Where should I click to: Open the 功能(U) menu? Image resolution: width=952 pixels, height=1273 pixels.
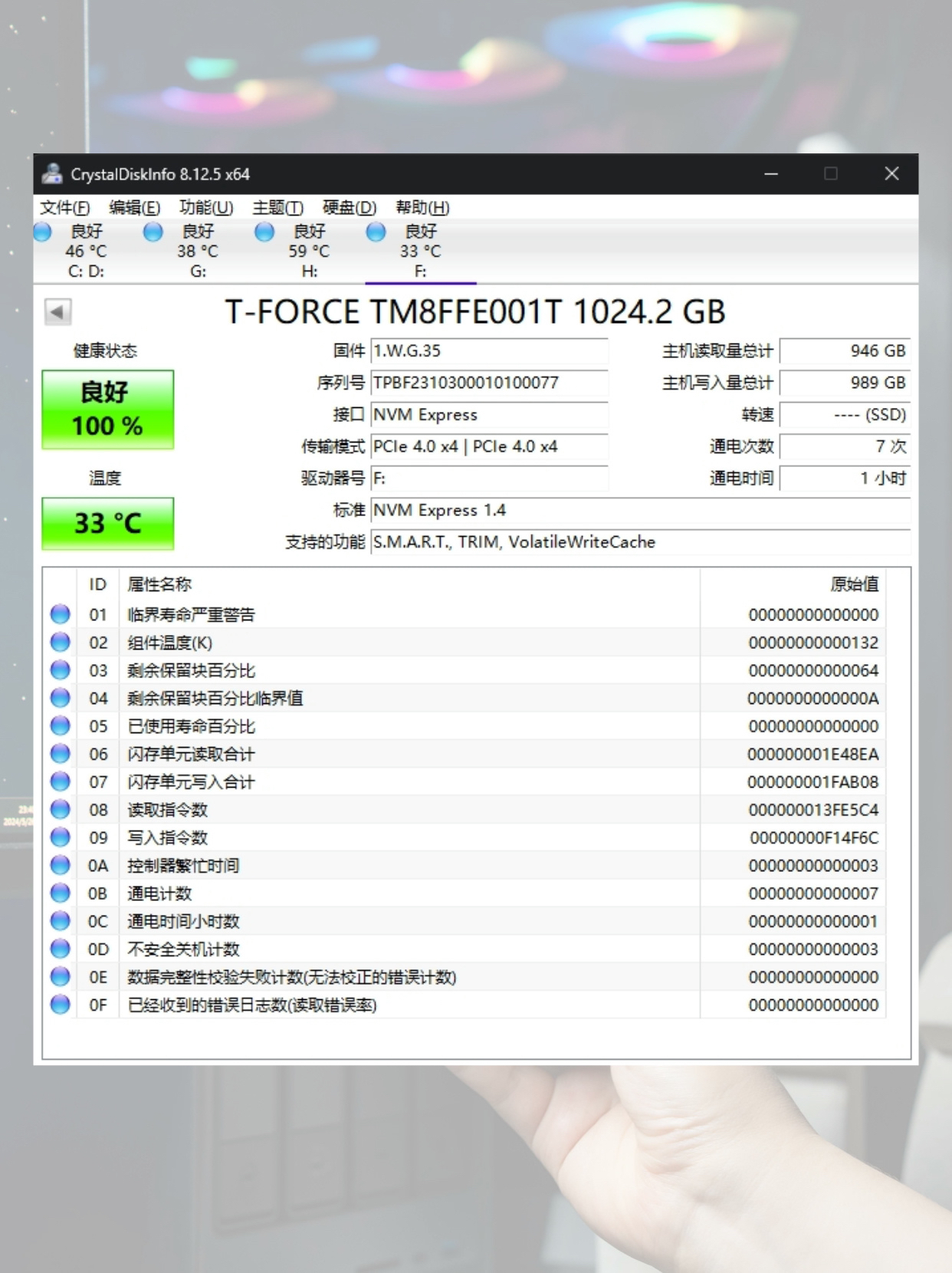(x=205, y=208)
